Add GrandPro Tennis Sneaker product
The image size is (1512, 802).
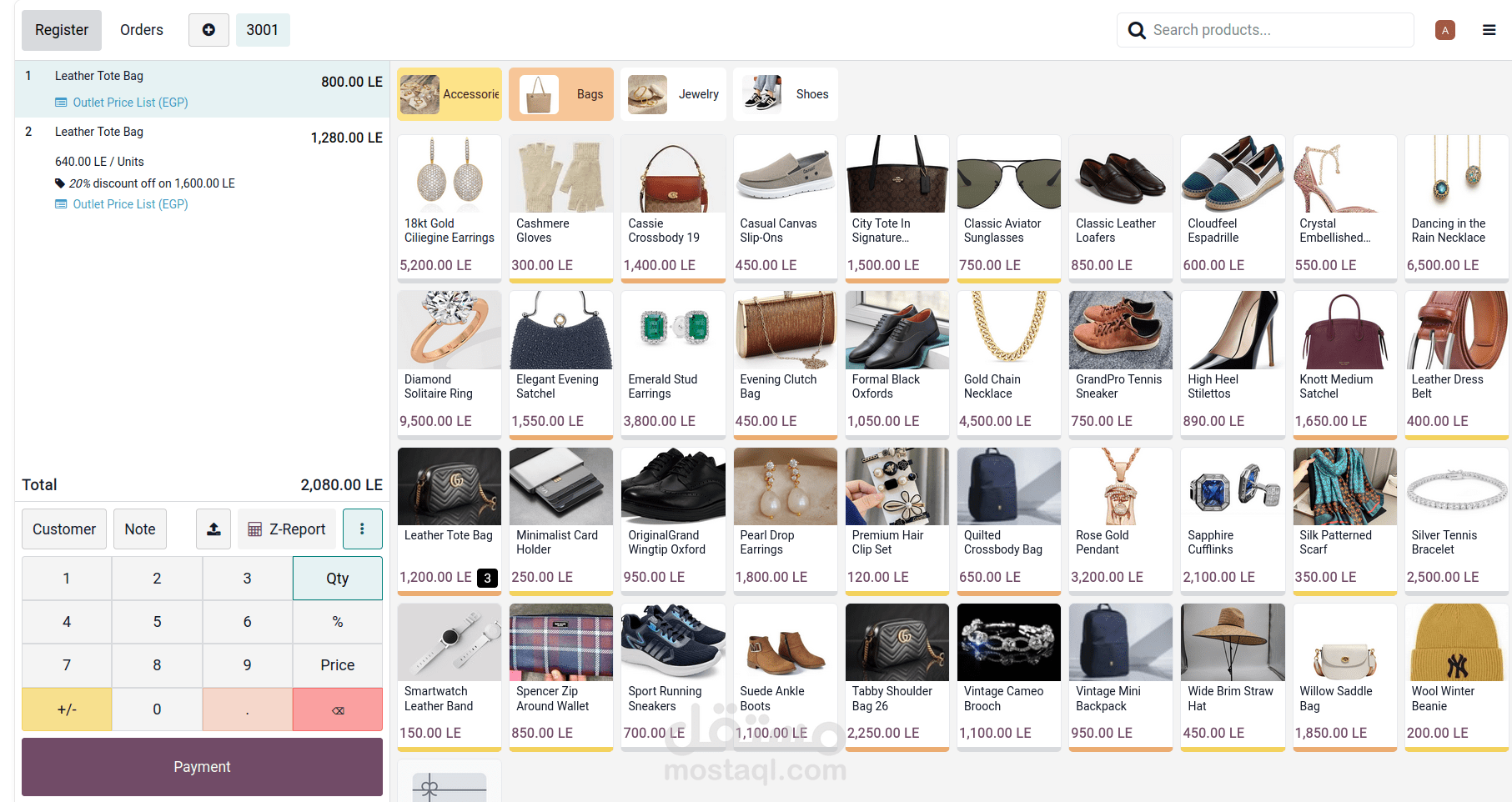[1121, 364]
